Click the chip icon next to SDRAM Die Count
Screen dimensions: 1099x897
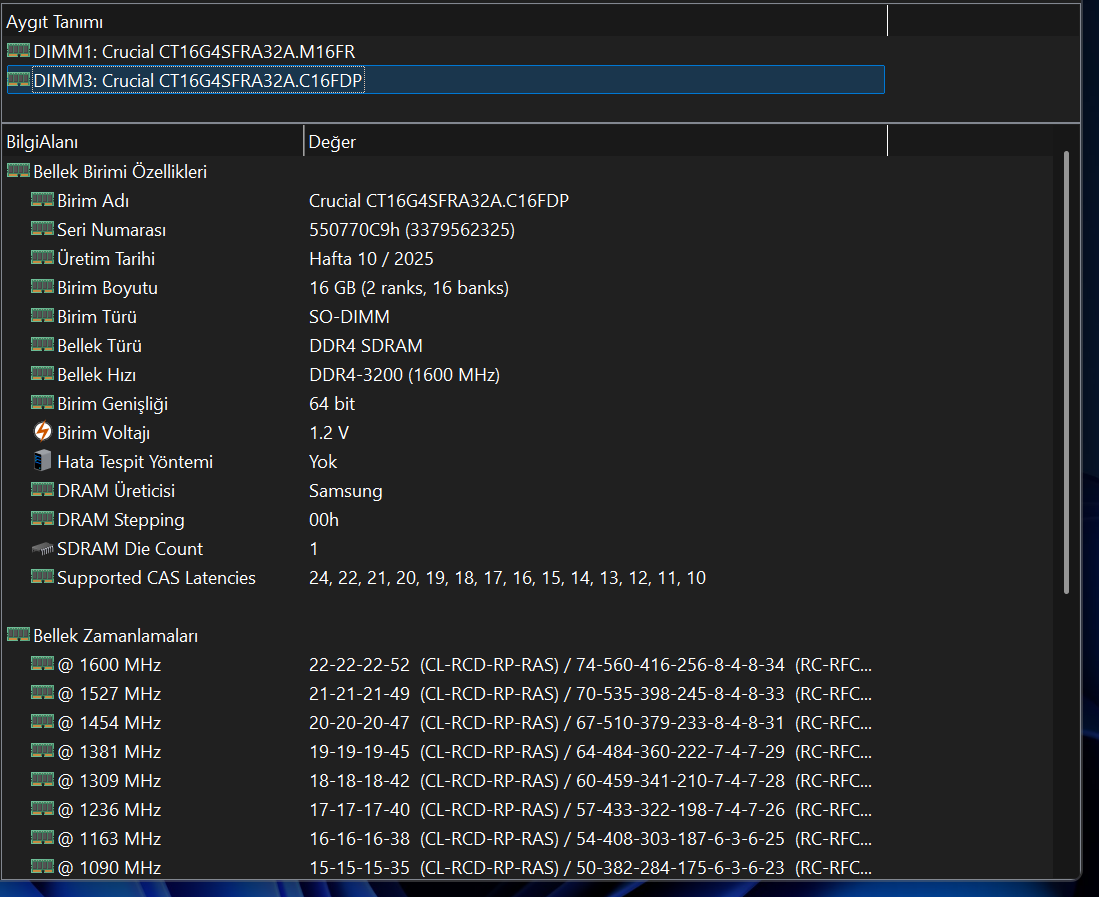(x=42, y=549)
